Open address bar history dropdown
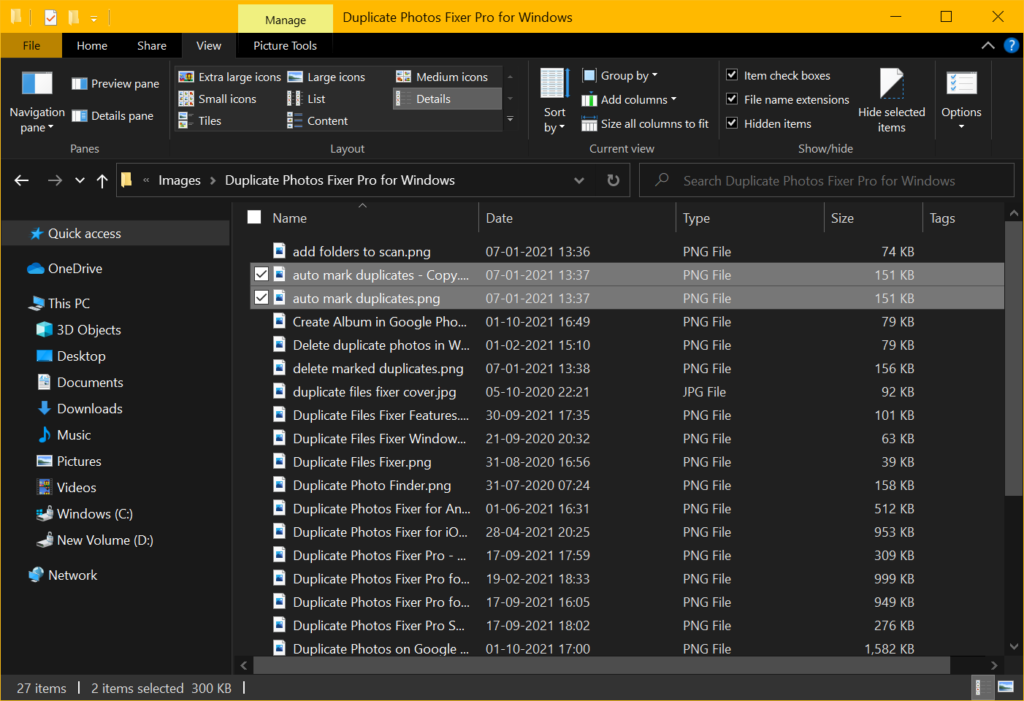1024x701 pixels. [x=579, y=180]
